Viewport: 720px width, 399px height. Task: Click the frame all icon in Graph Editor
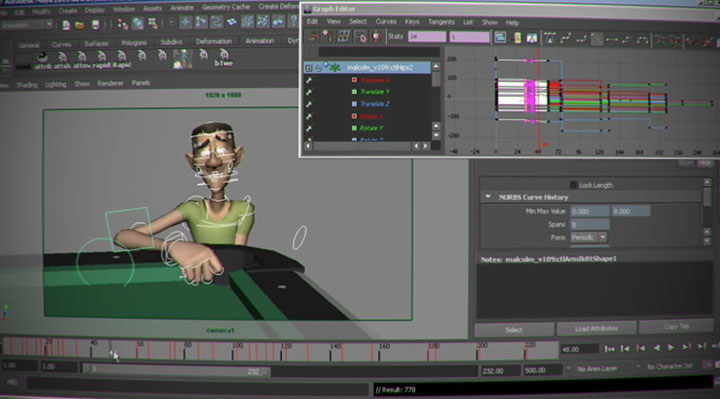[500, 38]
